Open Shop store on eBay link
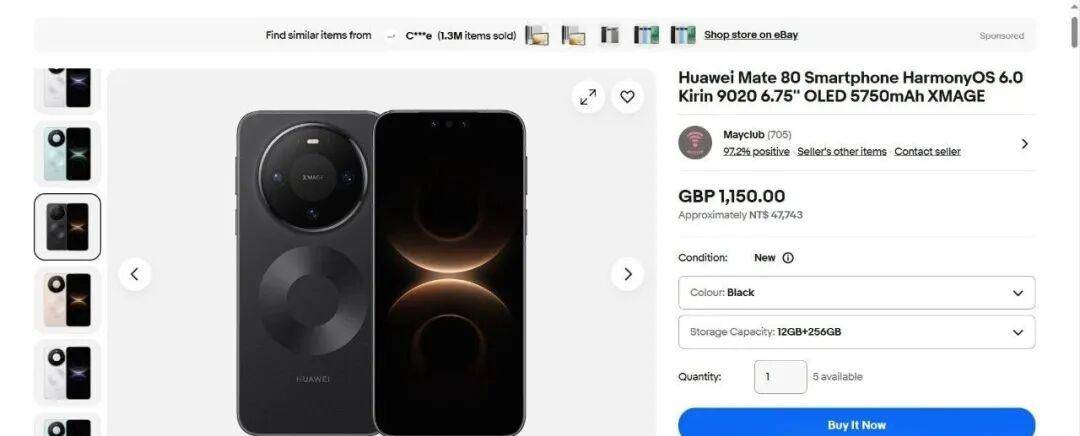The width and height of the screenshot is (1080, 436). (x=751, y=34)
